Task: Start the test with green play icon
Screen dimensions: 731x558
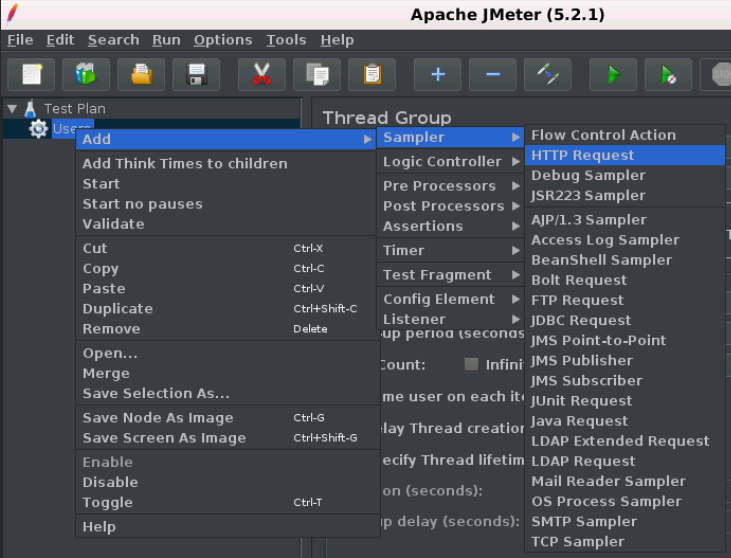Action: click(x=613, y=74)
